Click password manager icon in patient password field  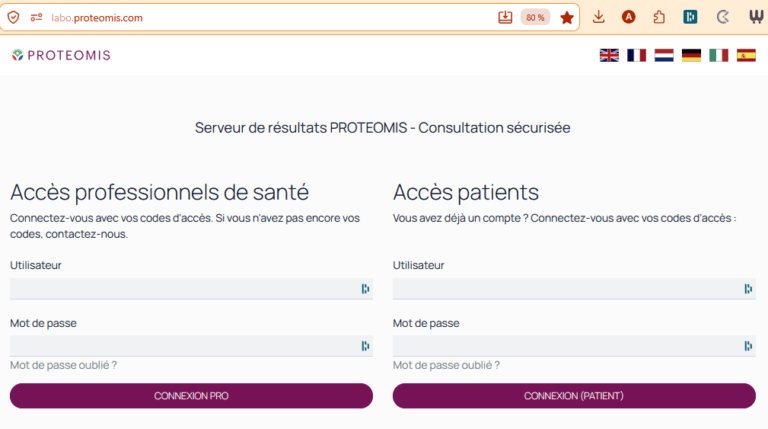click(748, 346)
